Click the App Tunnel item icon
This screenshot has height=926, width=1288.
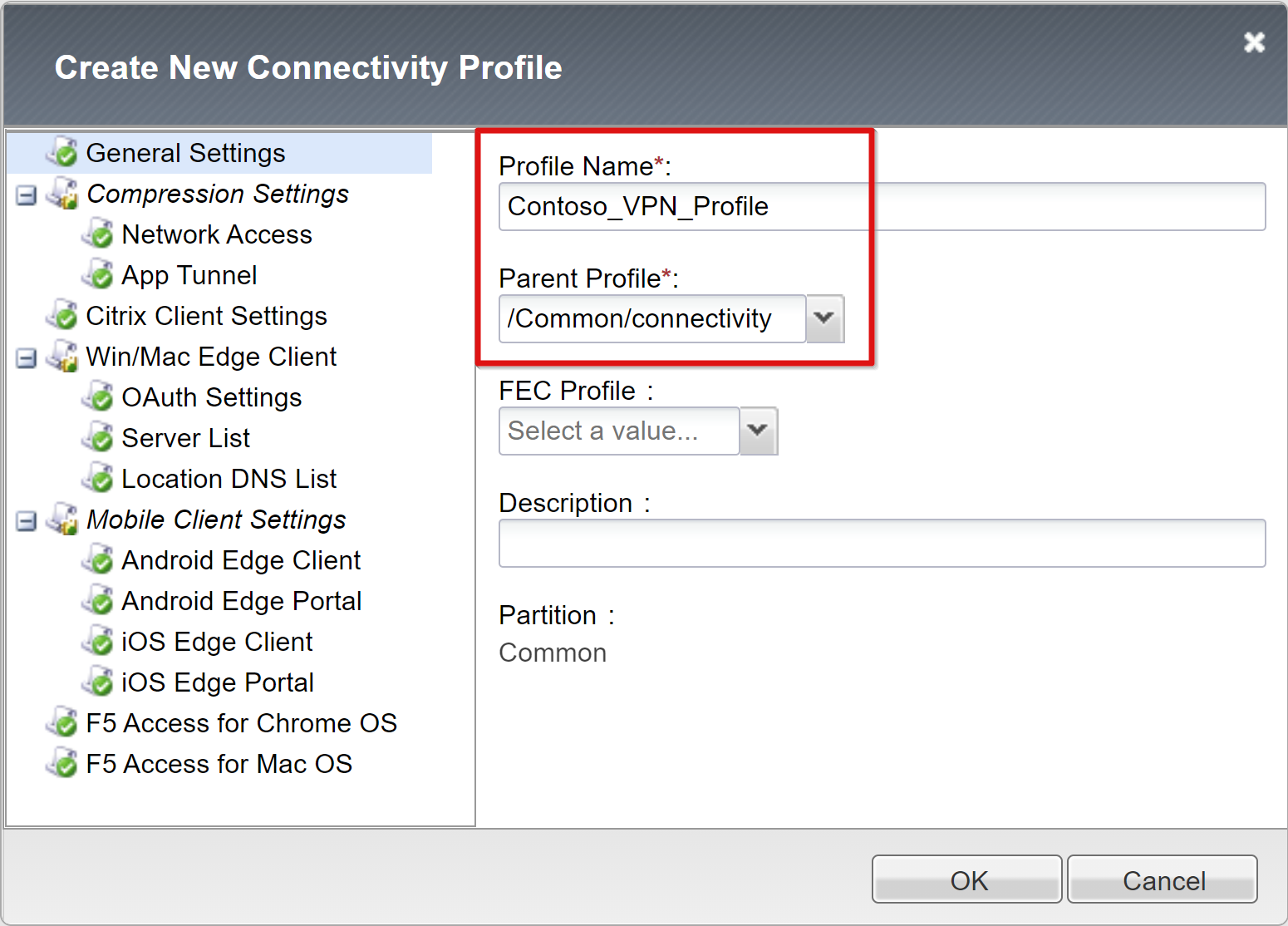pyautogui.click(x=98, y=275)
